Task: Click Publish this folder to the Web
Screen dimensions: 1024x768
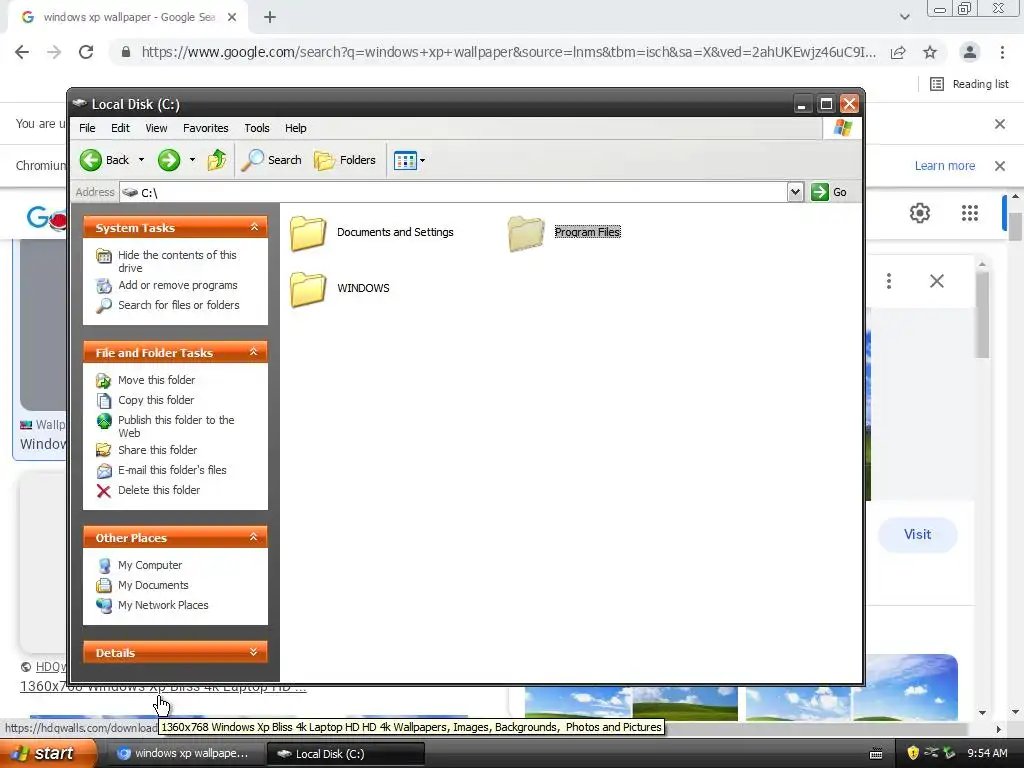Action: [176, 426]
